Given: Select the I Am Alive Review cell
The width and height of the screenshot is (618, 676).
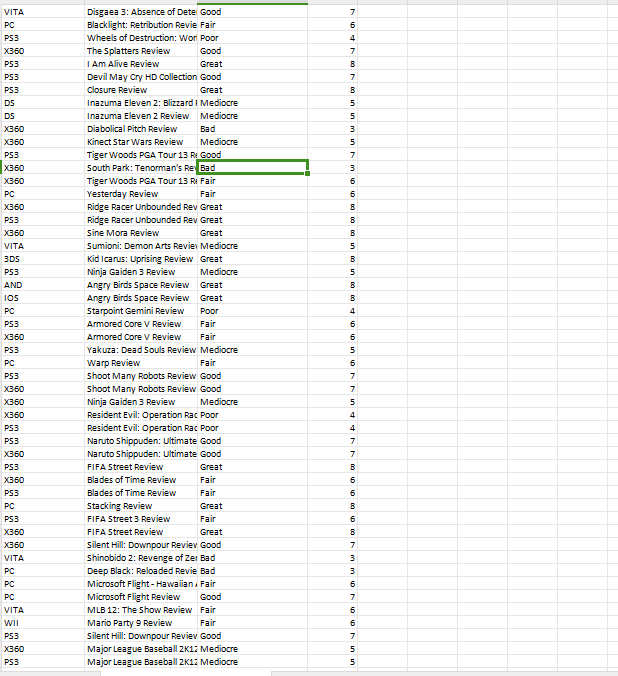Looking at the screenshot, I should click(141, 64).
